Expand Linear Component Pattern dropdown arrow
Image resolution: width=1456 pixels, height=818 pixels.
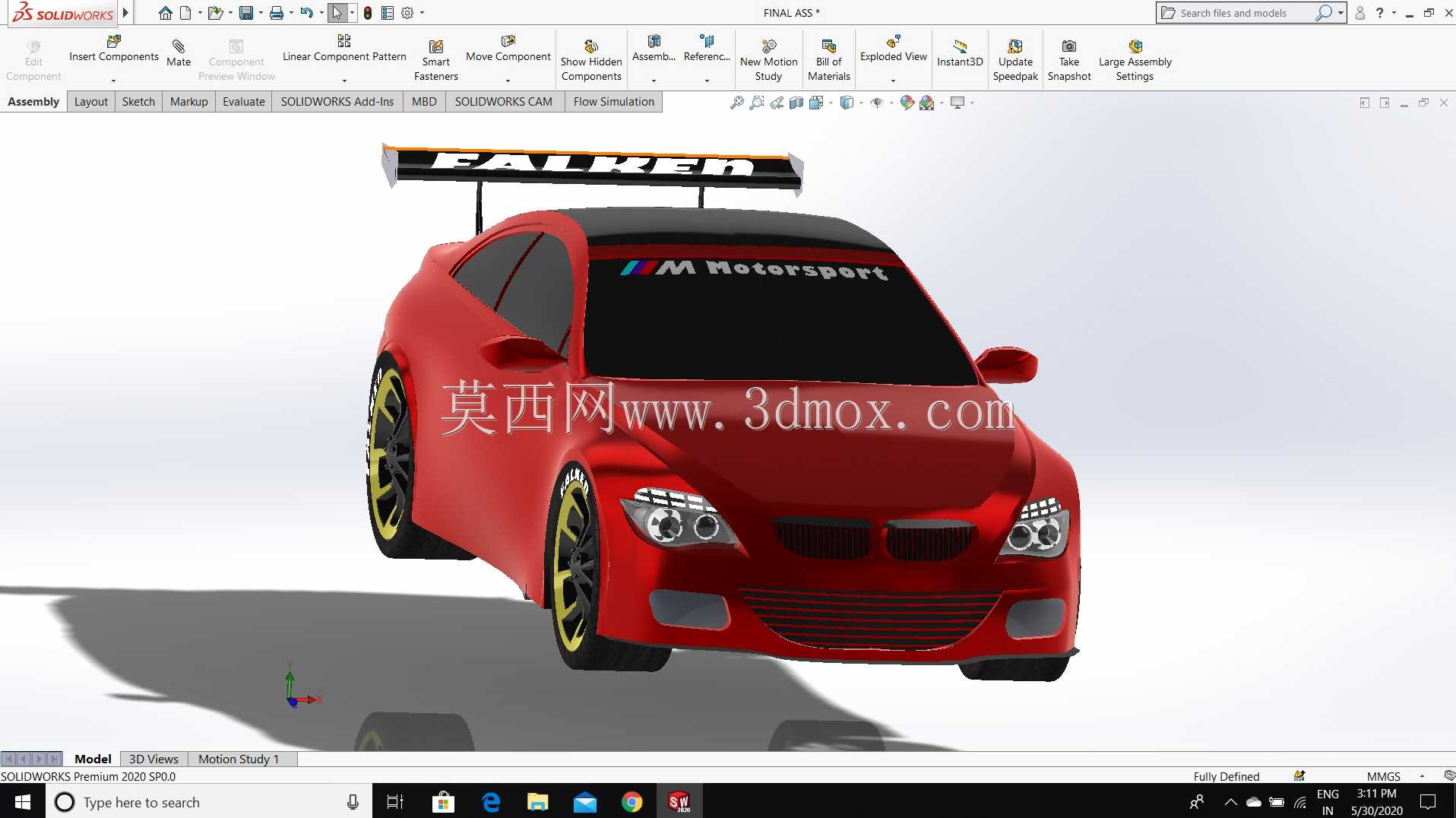click(344, 81)
